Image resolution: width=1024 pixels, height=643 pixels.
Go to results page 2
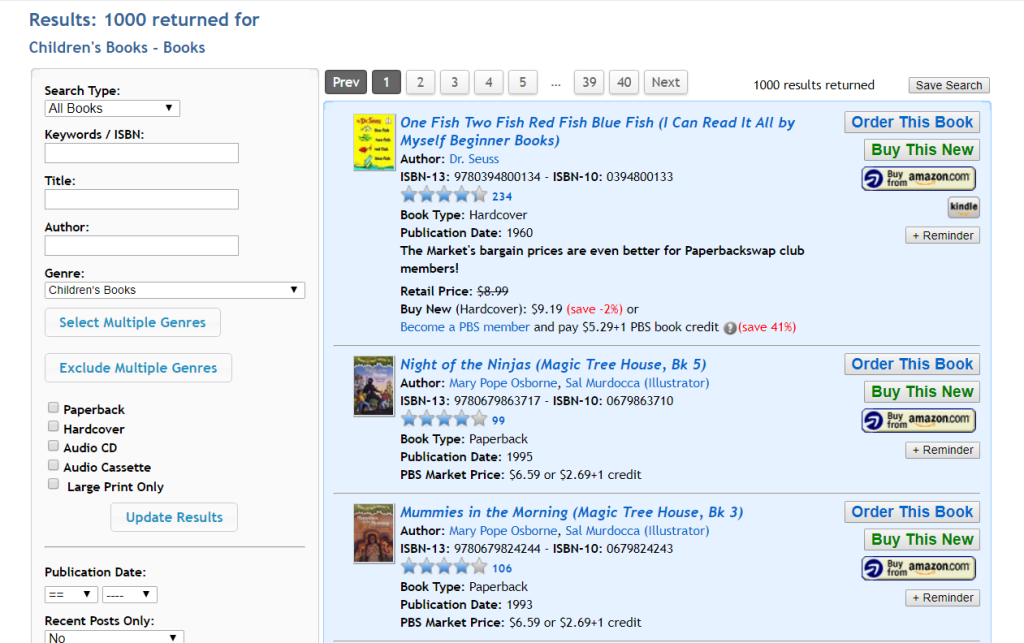(420, 82)
